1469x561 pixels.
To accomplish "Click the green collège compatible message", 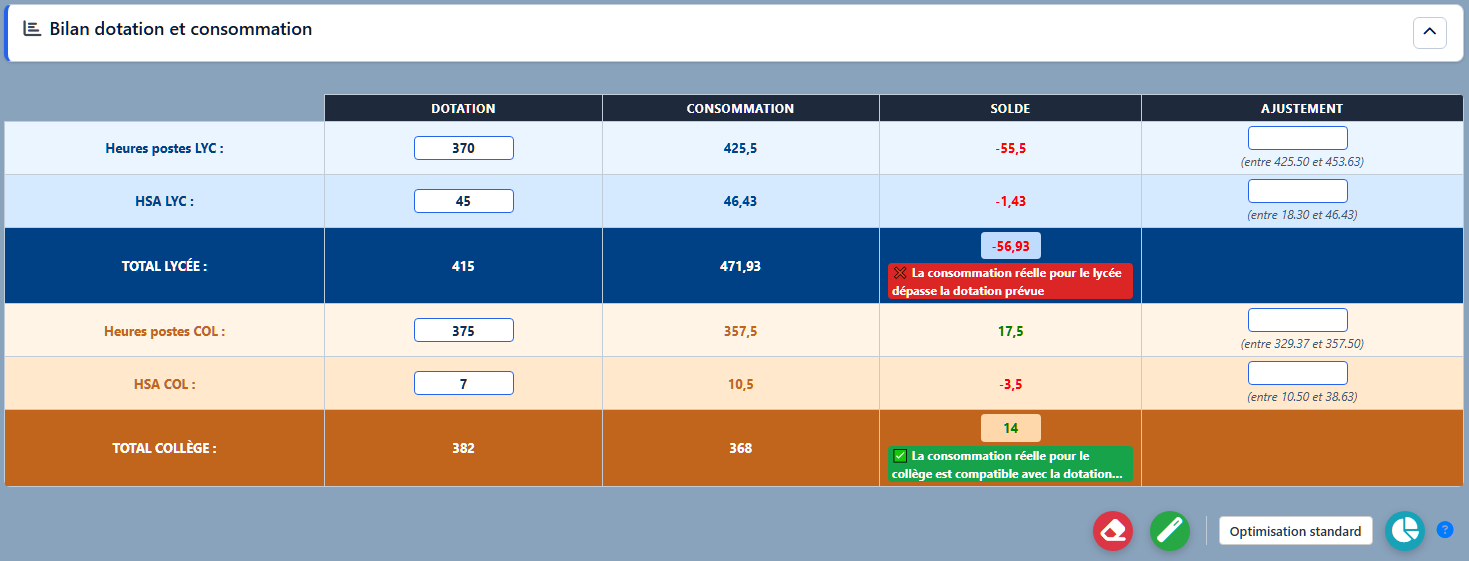I will pos(1011,464).
